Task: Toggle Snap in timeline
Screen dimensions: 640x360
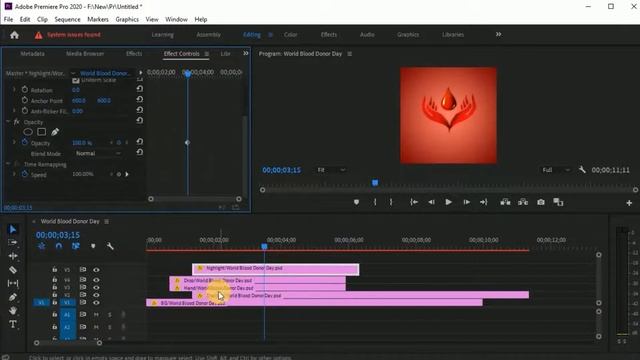Action: click(x=59, y=246)
